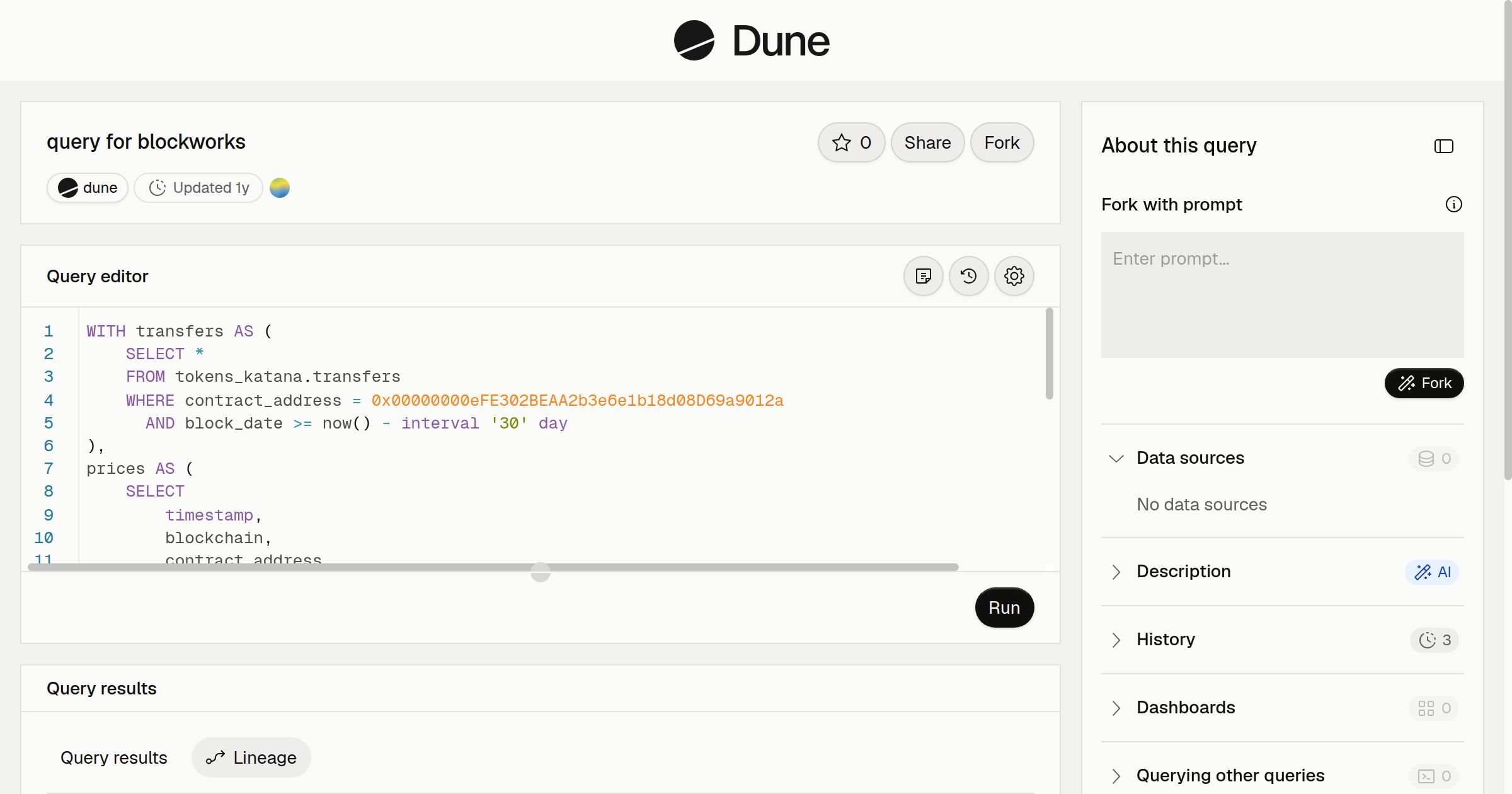The image size is (1512, 794).
Task: Click the Updated 1y clock badge
Action: [198, 188]
